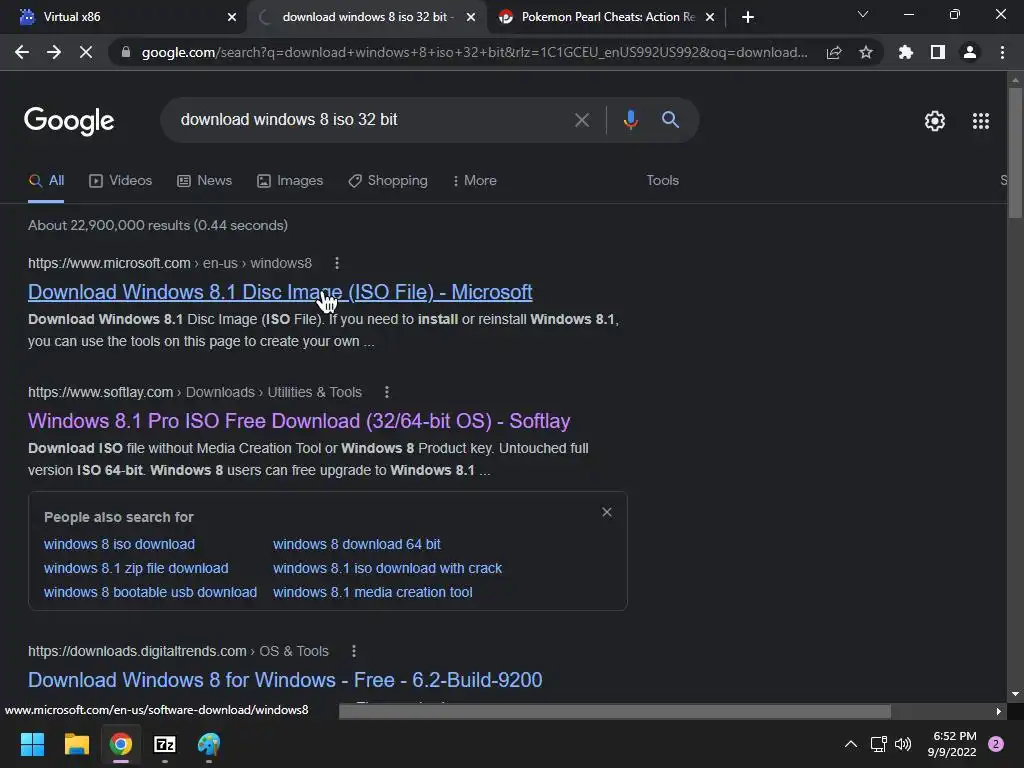Viewport: 1024px width, 768px height.
Task: Share this page icon in address bar
Action: click(x=834, y=53)
